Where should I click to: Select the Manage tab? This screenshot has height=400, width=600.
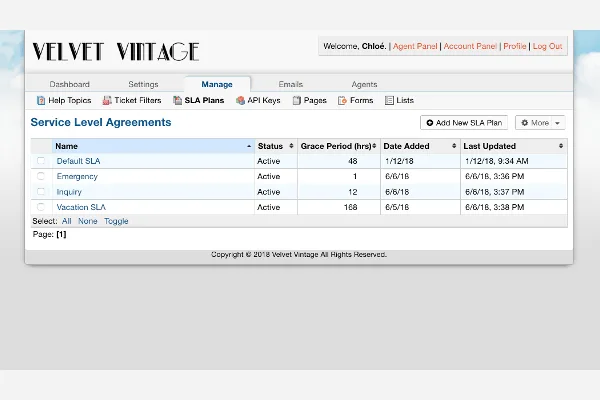coord(217,84)
